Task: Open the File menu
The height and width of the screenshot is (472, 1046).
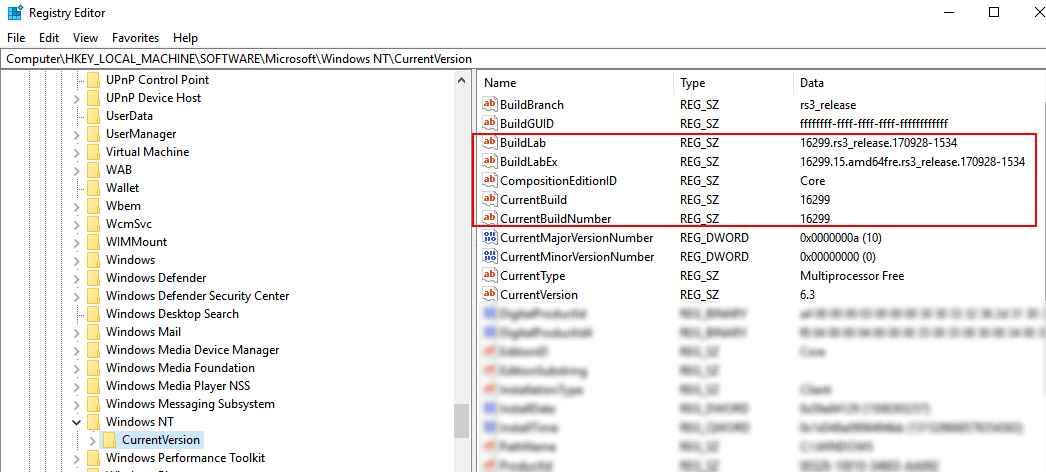Action: coord(16,38)
